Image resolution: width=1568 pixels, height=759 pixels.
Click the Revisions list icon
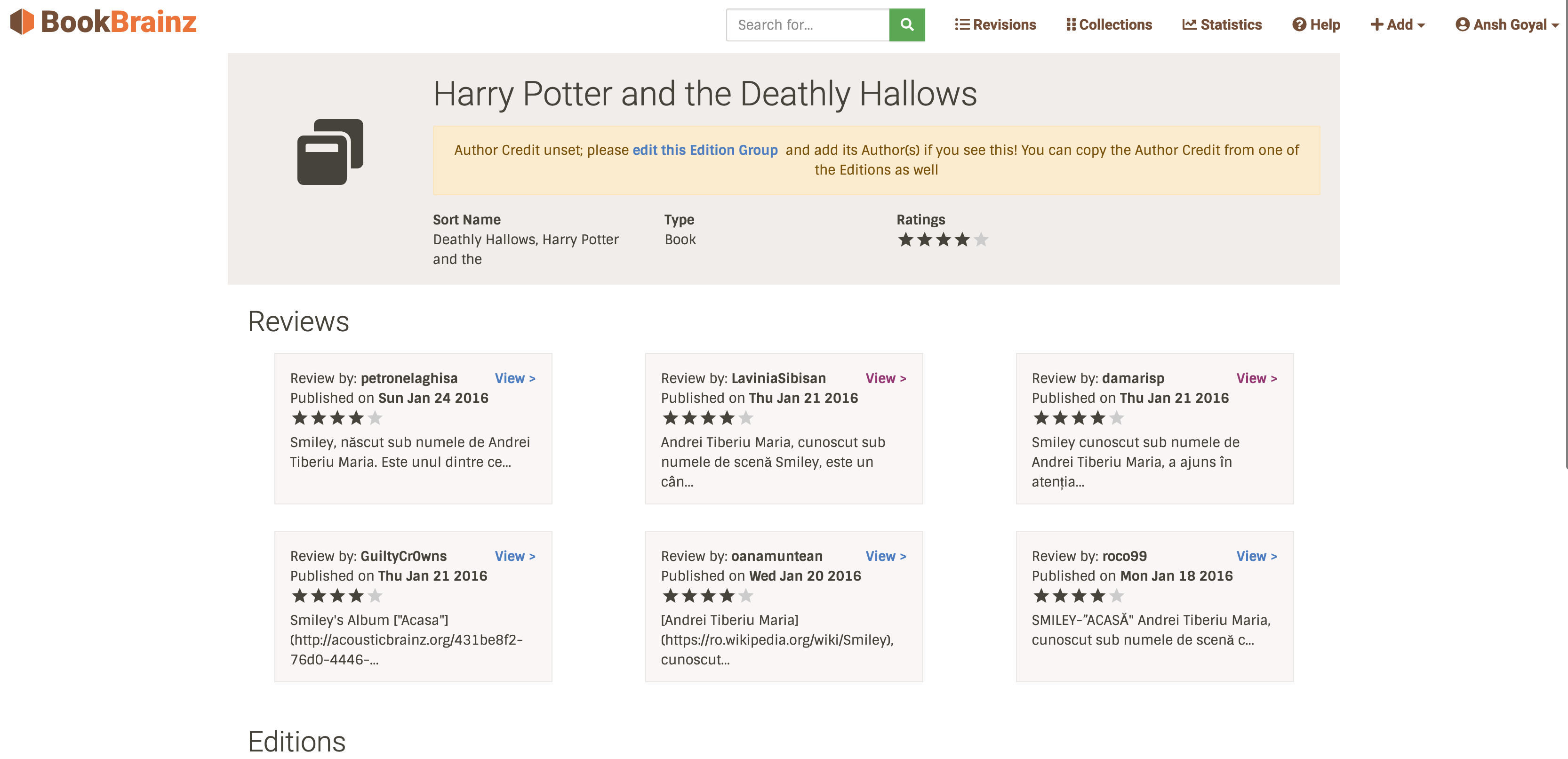(x=962, y=25)
